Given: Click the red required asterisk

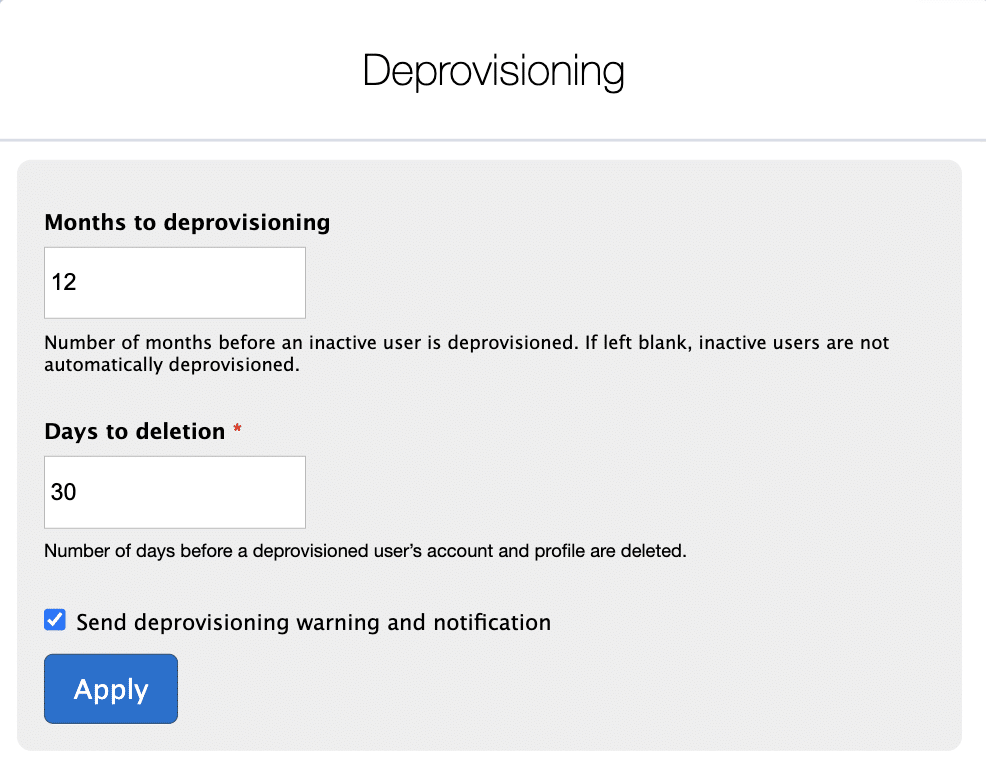Looking at the screenshot, I should click(237, 430).
